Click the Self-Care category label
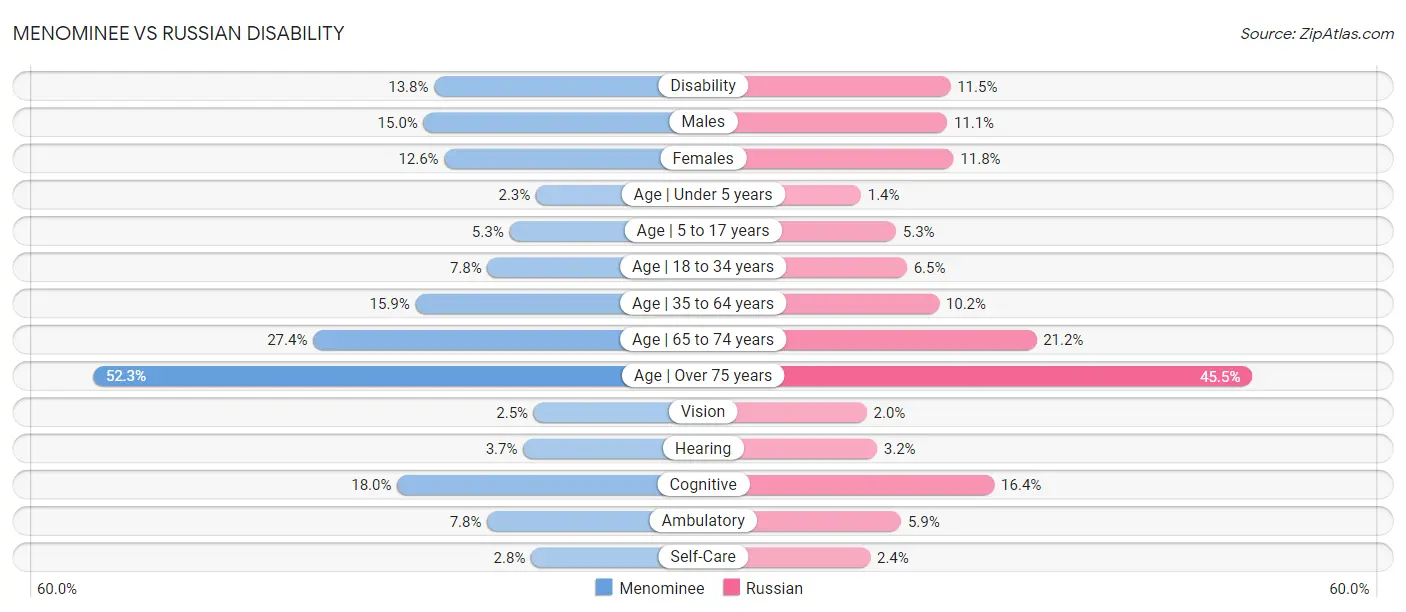1406x612 pixels. pyautogui.click(x=703, y=557)
